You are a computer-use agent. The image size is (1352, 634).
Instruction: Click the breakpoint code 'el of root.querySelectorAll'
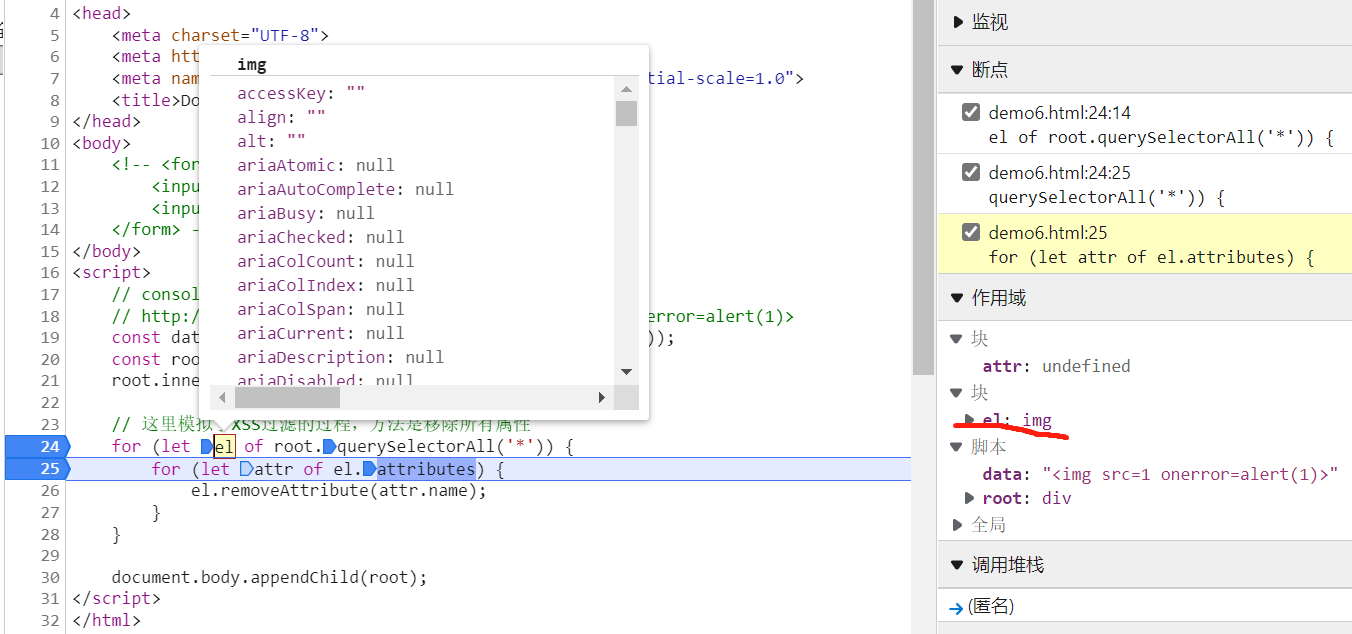[1161, 137]
